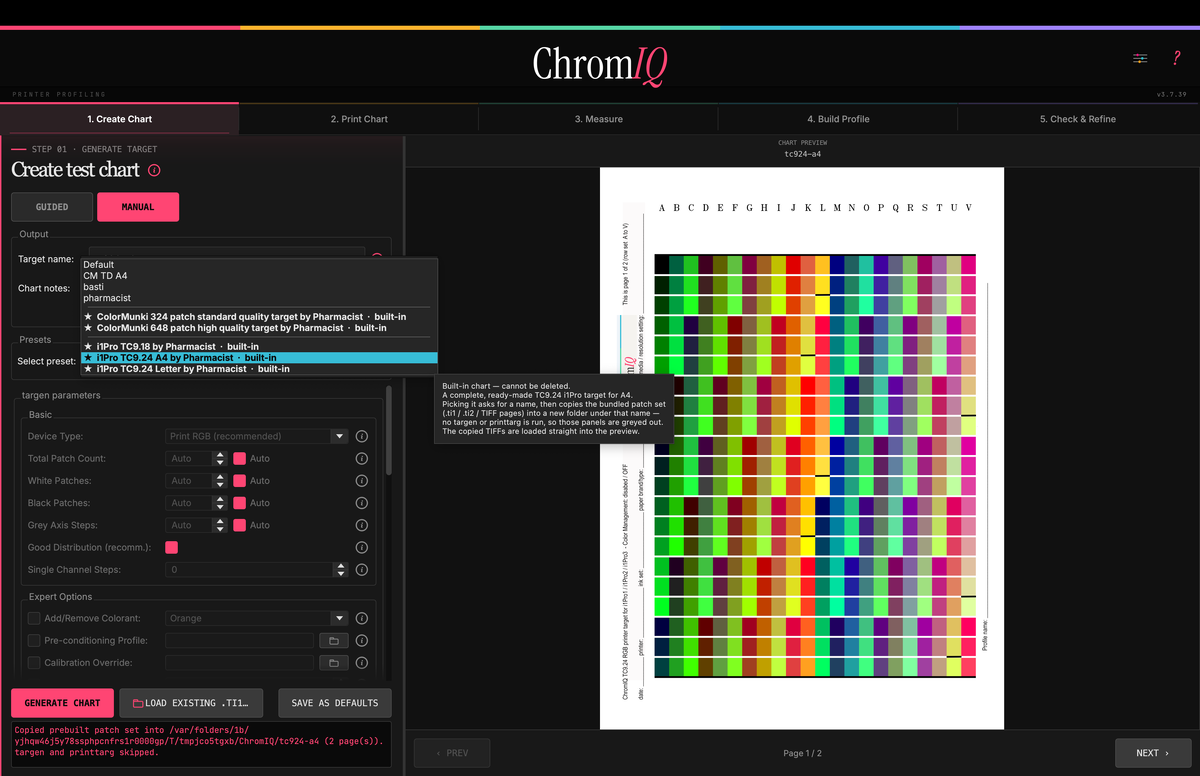The image size is (1200, 776).
Task: Click the Black Patches stepper arrows
Action: (220, 503)
